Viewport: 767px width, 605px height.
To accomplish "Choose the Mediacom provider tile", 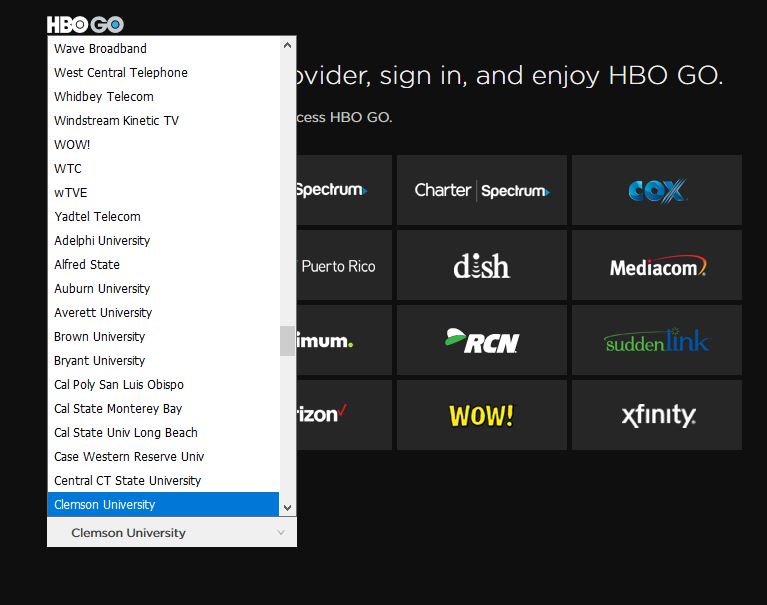I will point(656,265).
